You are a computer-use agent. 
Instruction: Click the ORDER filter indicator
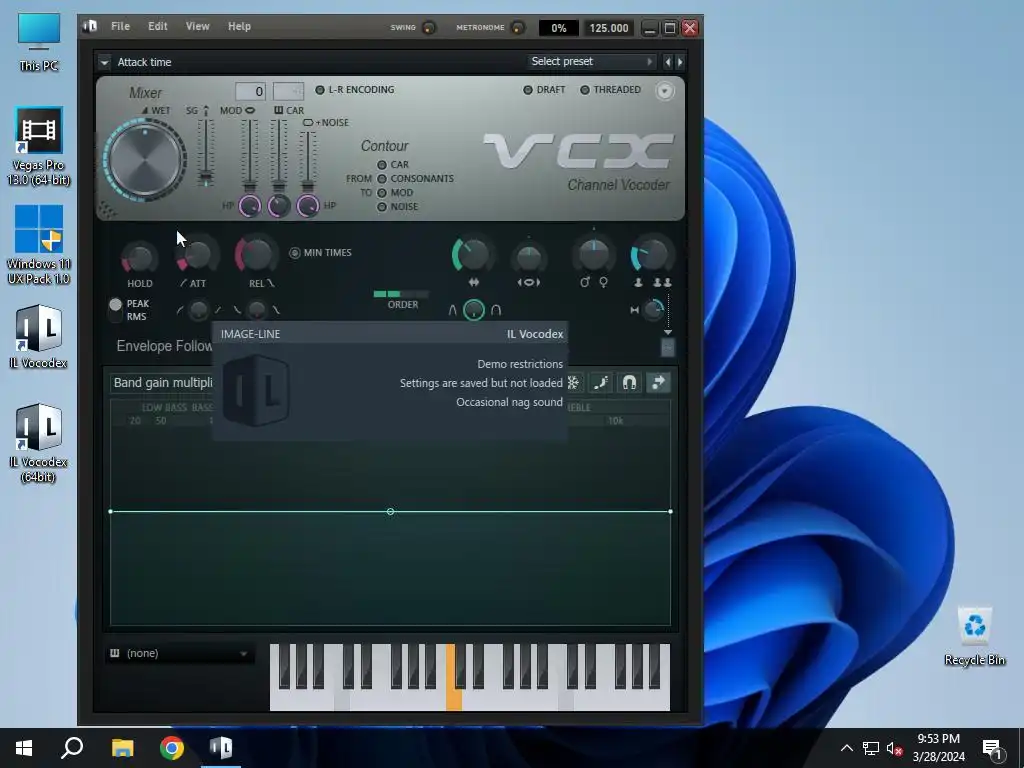401,295
